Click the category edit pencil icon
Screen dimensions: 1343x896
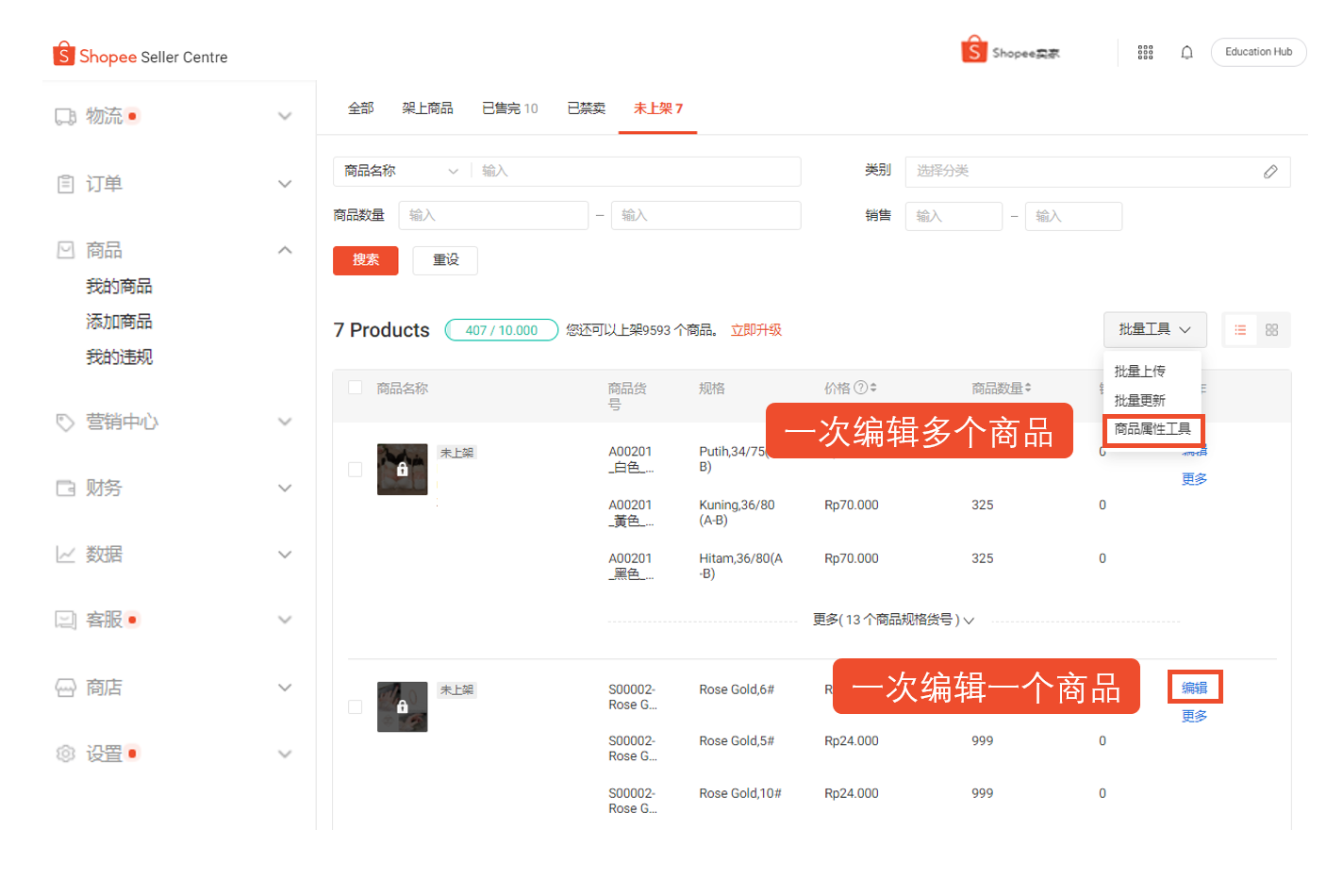pyautogui.click(x=1270, y=172)
